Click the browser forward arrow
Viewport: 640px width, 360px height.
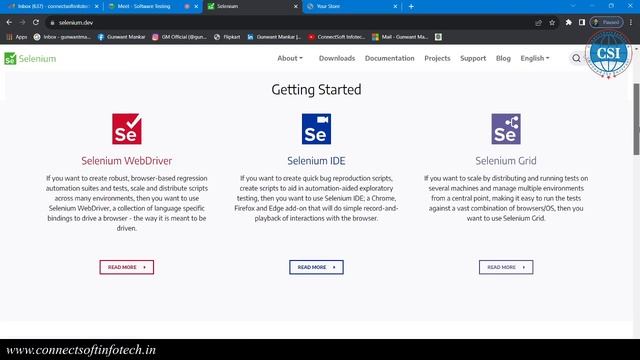22,22
